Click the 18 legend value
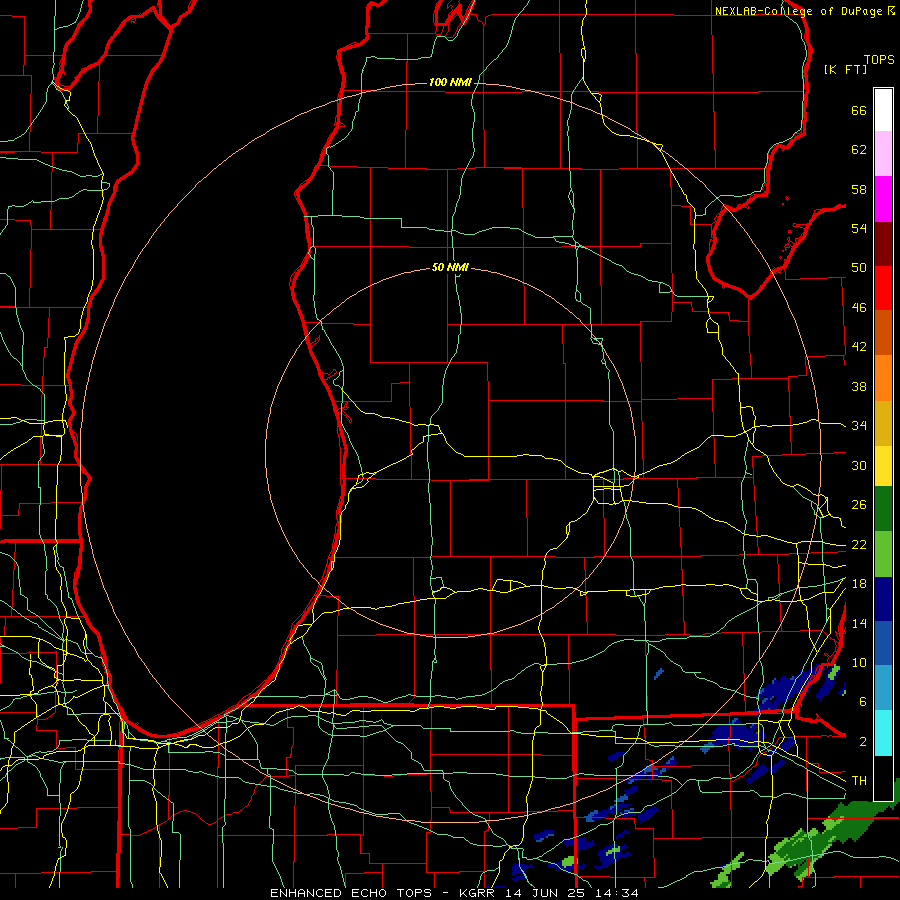Viewport: 900px width, 900px height. [859, 584]
